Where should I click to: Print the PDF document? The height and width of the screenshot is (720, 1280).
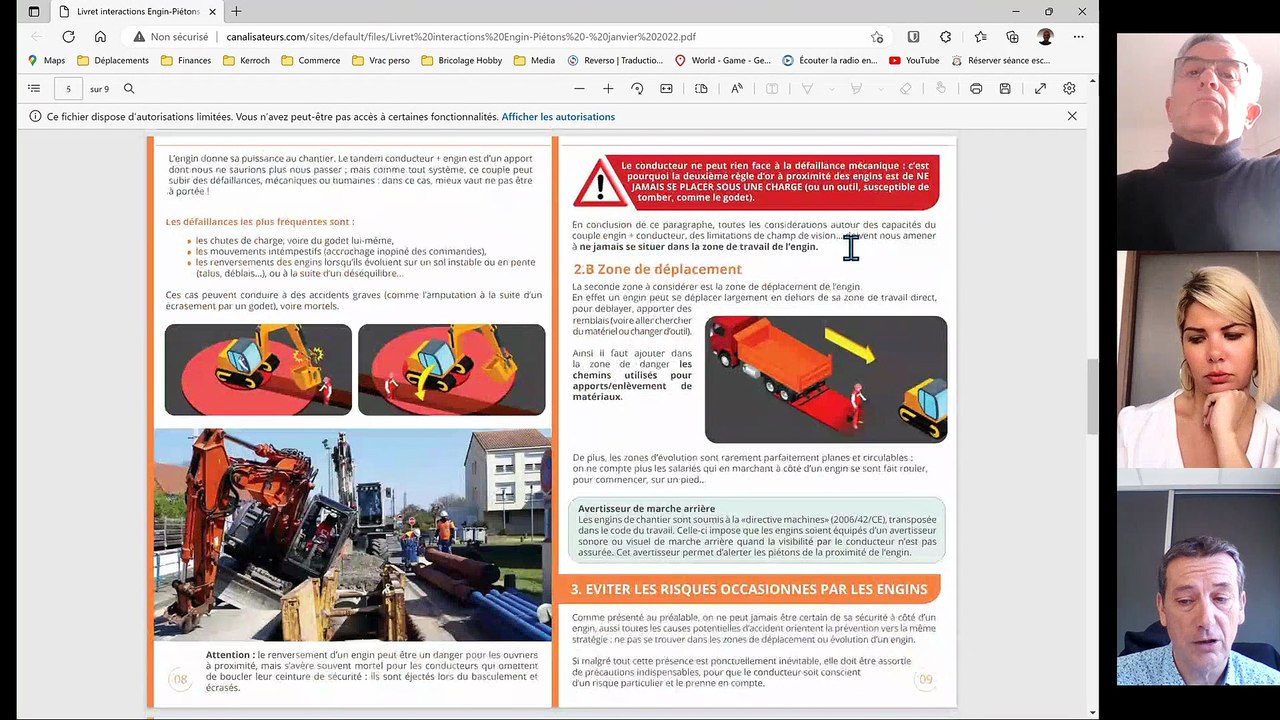point(976,89)
